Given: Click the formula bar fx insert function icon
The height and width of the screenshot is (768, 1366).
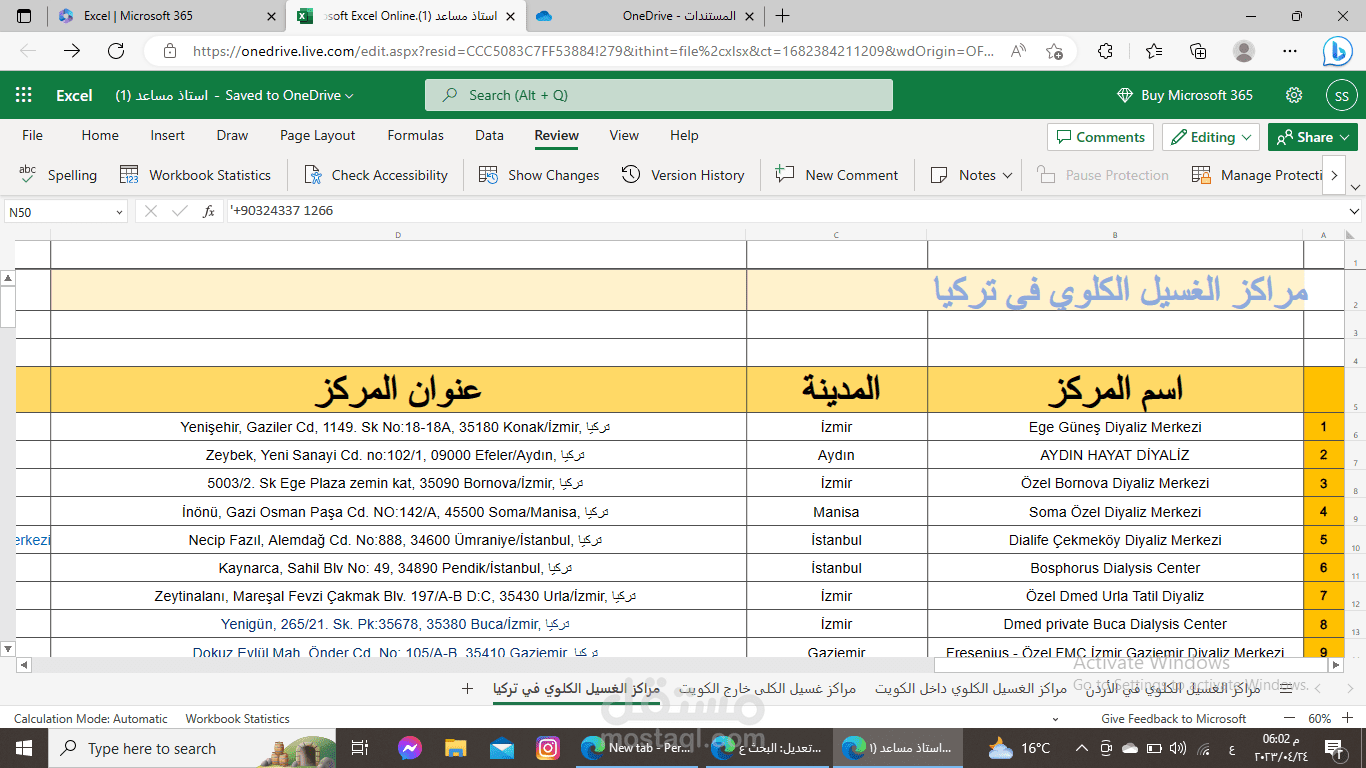Looking at the screenshot, I should pyautogui.click(x=209, y=211).
